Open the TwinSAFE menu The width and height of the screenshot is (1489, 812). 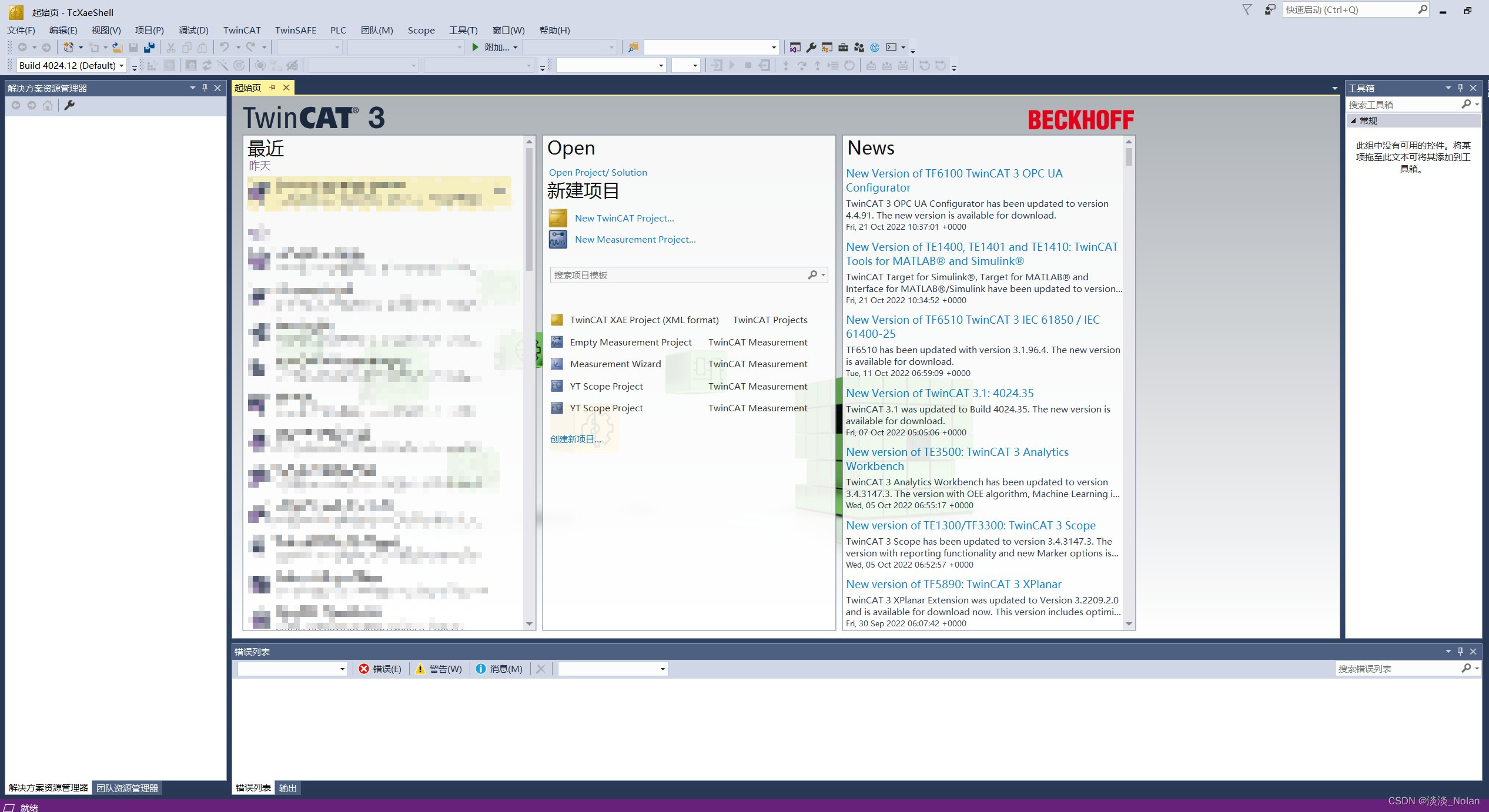(295, 30)
